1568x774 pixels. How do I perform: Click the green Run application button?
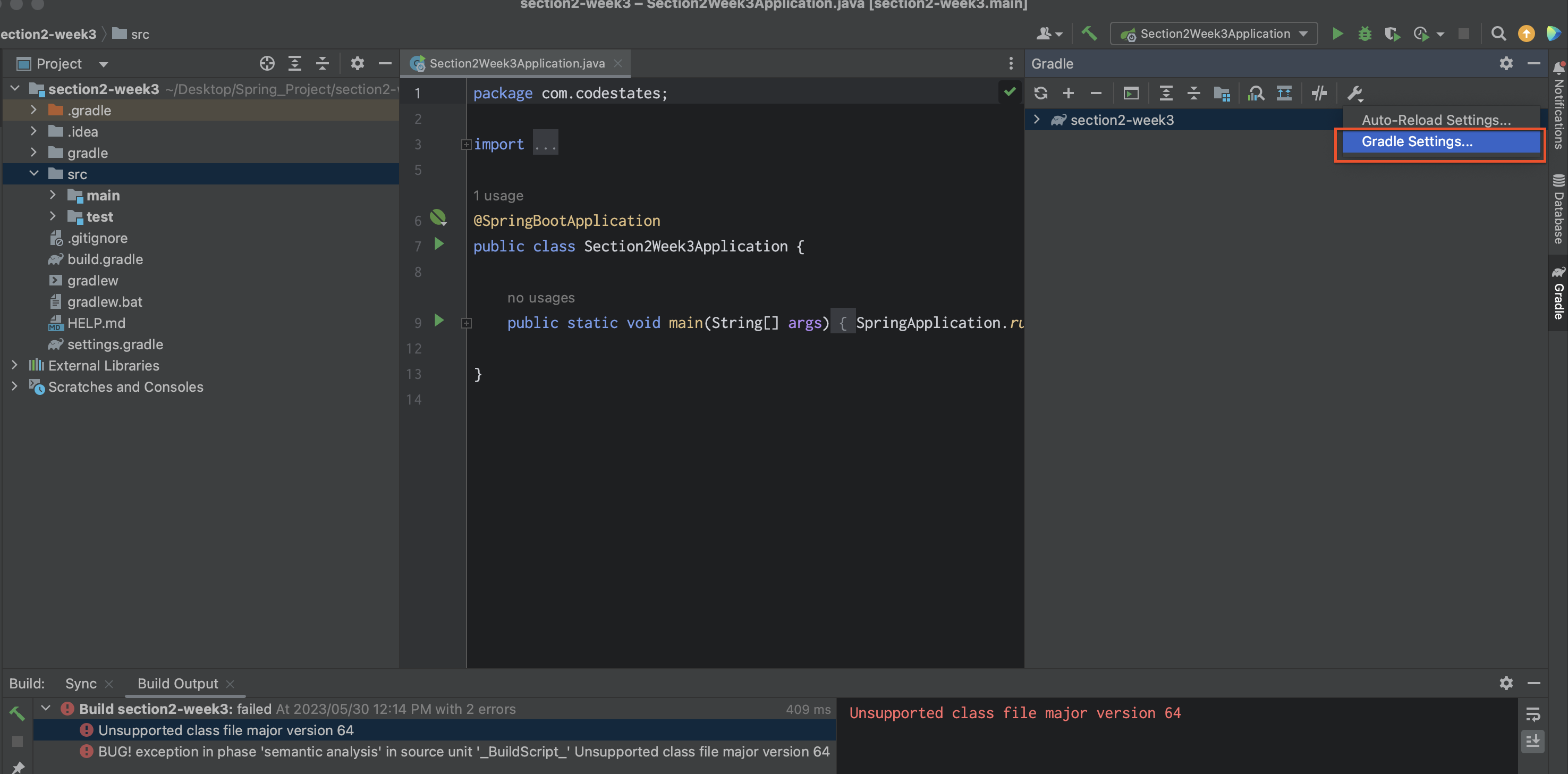coord(1337,33)
